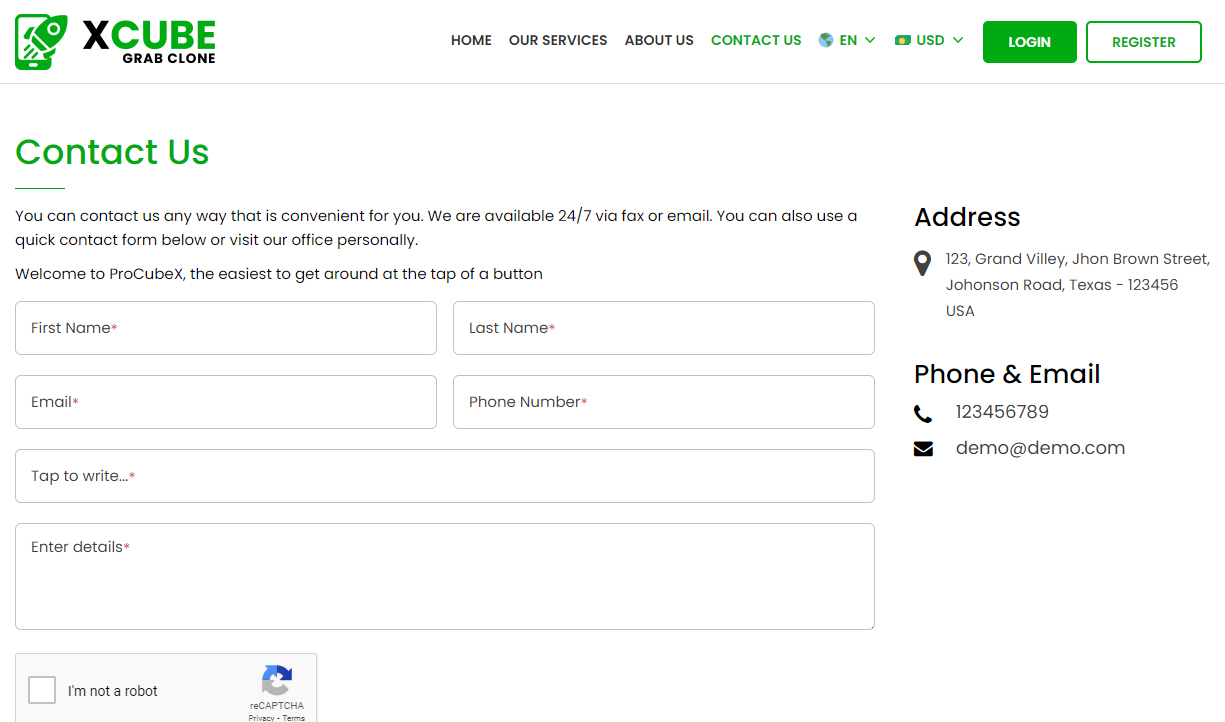Navigate to the About Us page

click(x=659, y=40)
